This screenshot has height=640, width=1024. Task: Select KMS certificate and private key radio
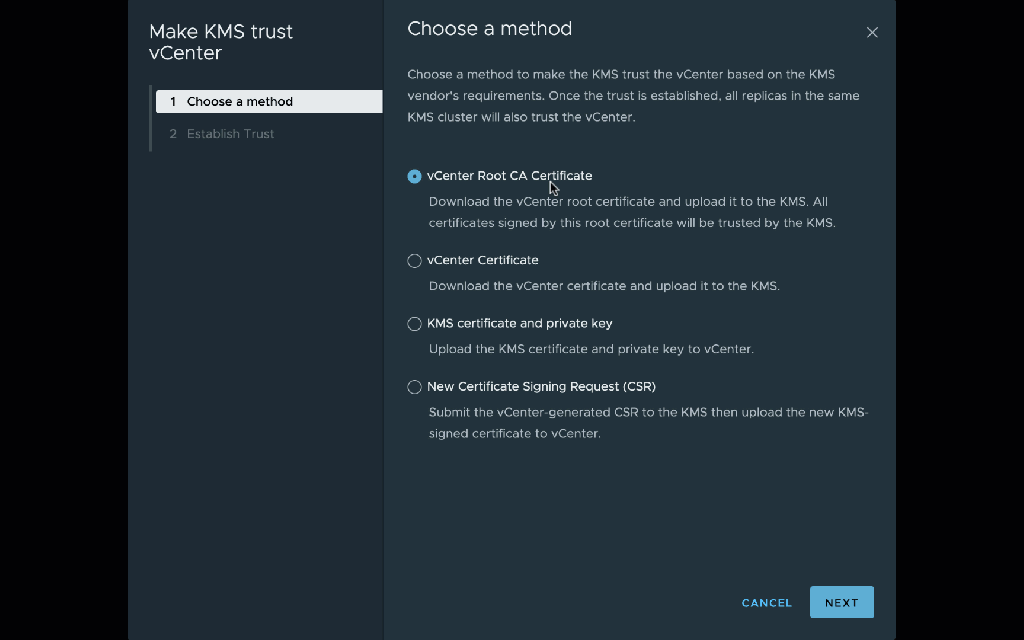pos(414,324)
